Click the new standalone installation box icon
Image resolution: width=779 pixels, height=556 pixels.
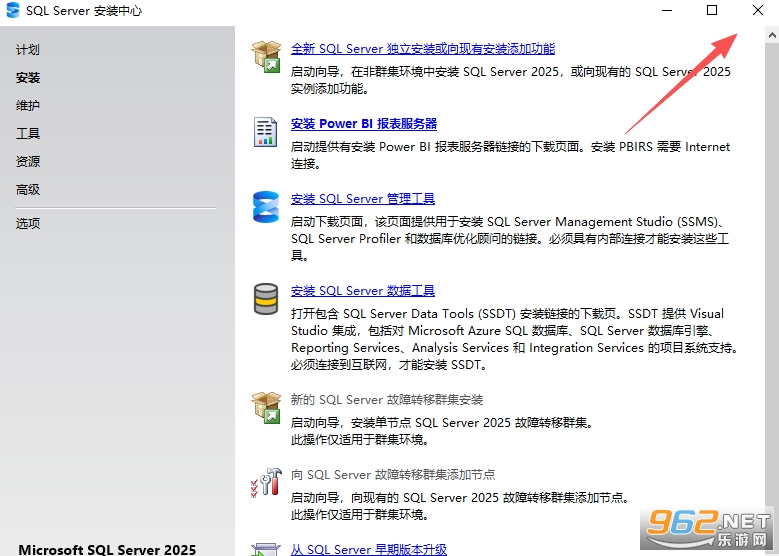pyautogui.click(x=266, y=56)
